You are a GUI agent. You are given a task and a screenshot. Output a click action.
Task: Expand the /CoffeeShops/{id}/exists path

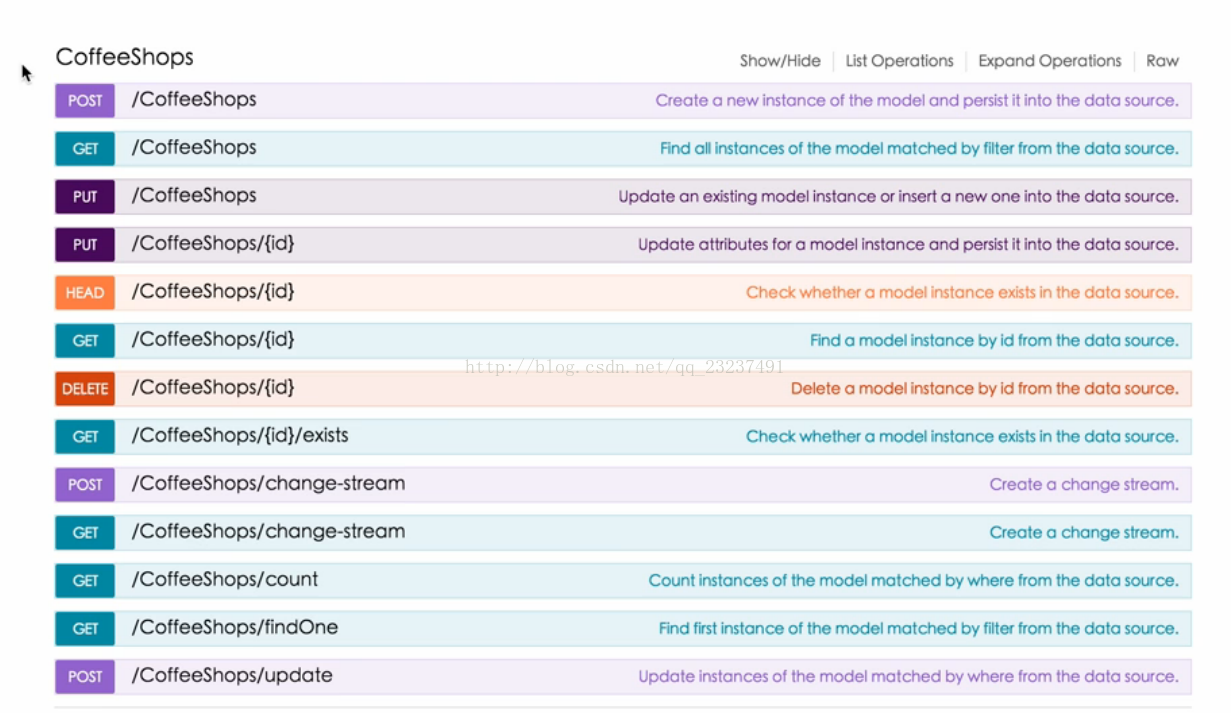[240, 435]
